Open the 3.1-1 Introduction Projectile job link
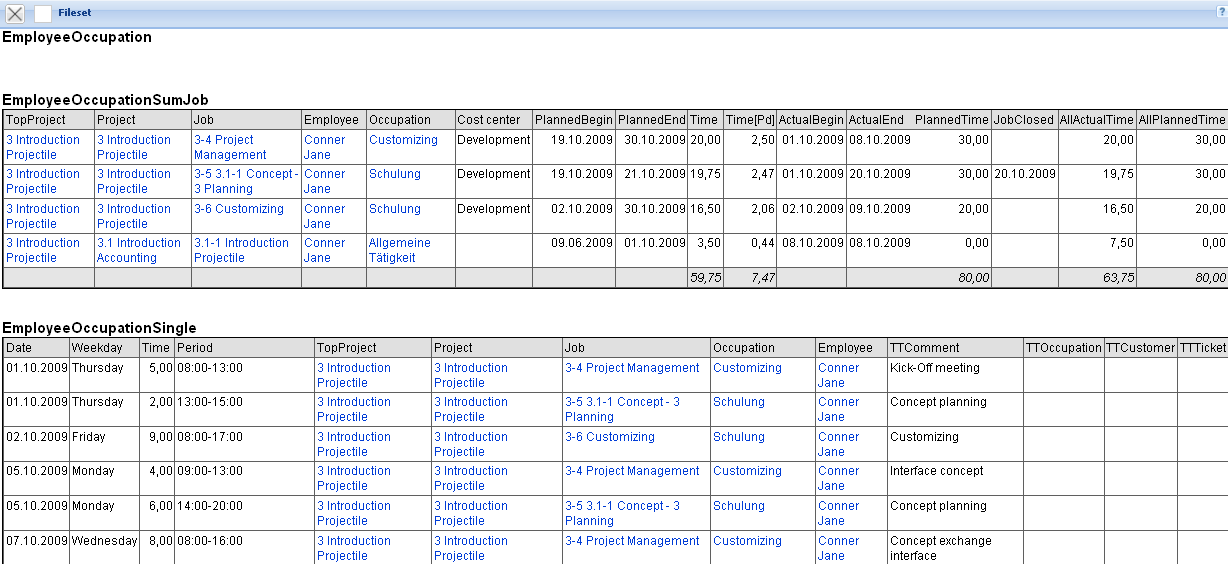 pos(241,250)
